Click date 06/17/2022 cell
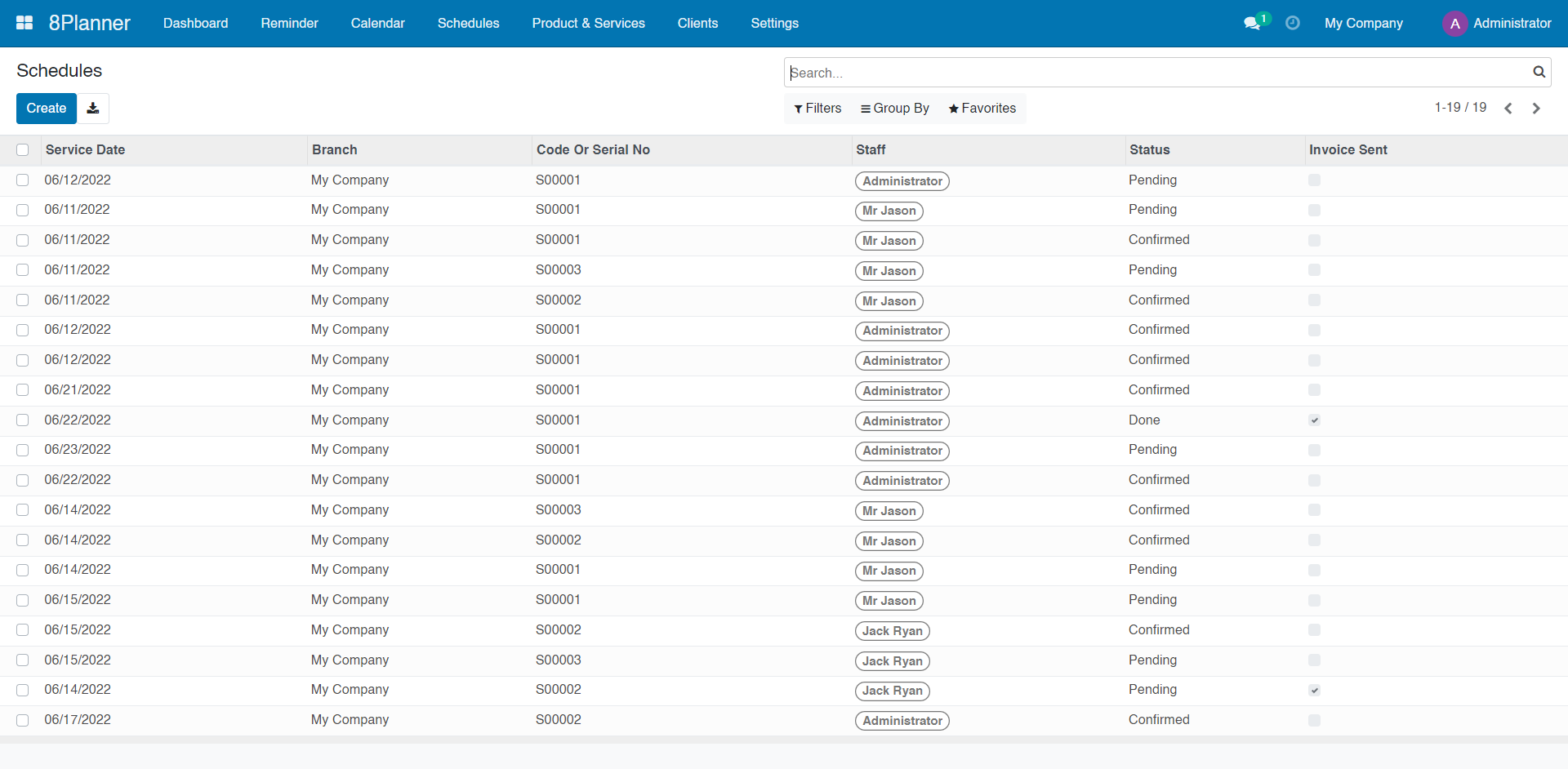This screenshot has height=769, width=1568. (78, 719)
